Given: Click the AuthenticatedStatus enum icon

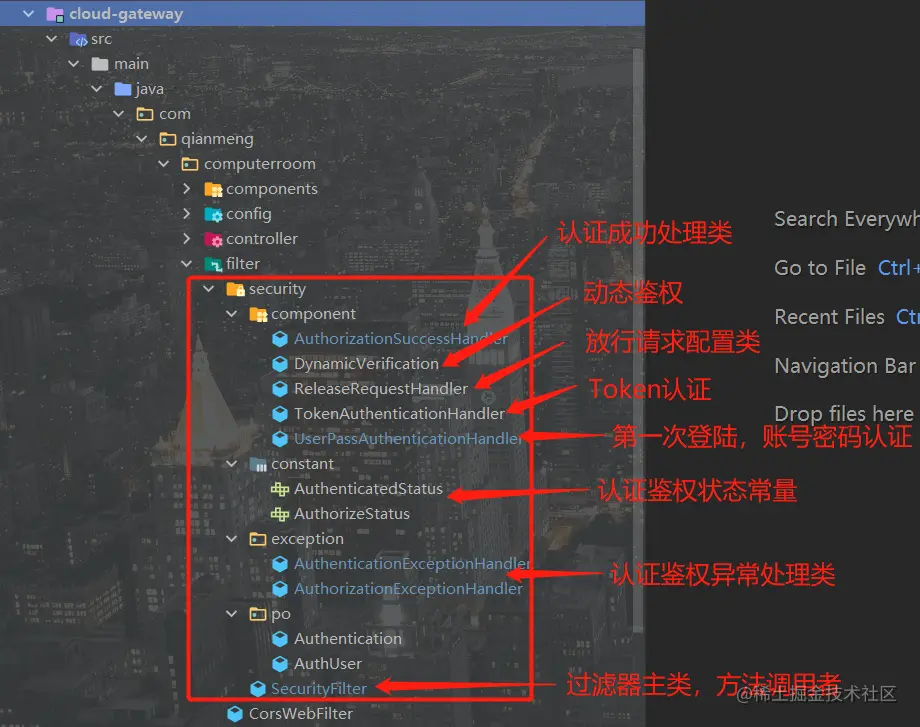Looking at the screenshot, I should click(x=280, y=489).
